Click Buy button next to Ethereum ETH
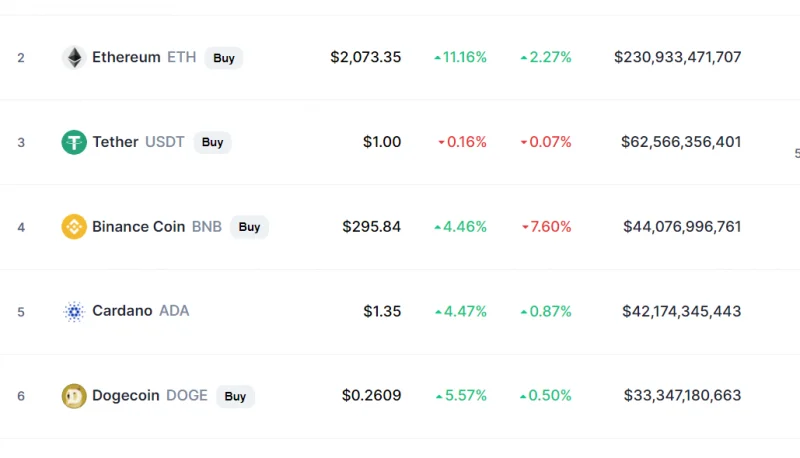Image resolution: width=800 pixels, height=458 pixels. pos(223,58)
